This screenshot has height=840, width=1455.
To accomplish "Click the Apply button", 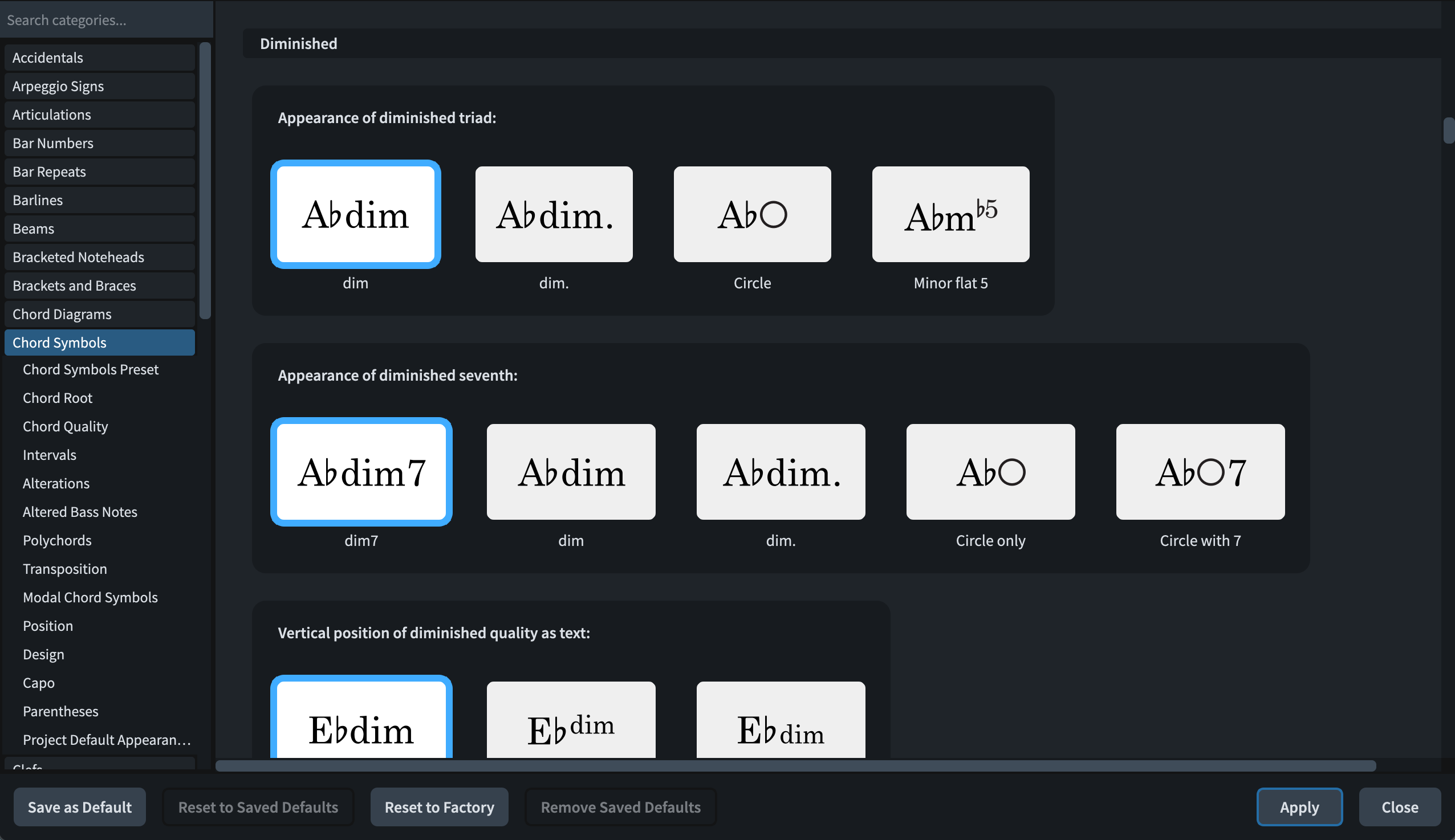I will point(1299,806).
